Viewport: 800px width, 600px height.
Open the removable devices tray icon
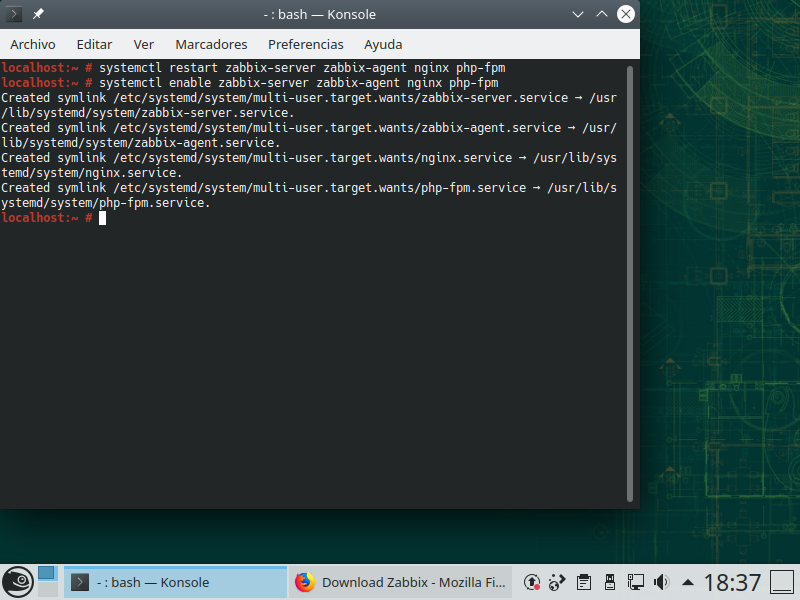pyautogui.click(x=609, y=582)
